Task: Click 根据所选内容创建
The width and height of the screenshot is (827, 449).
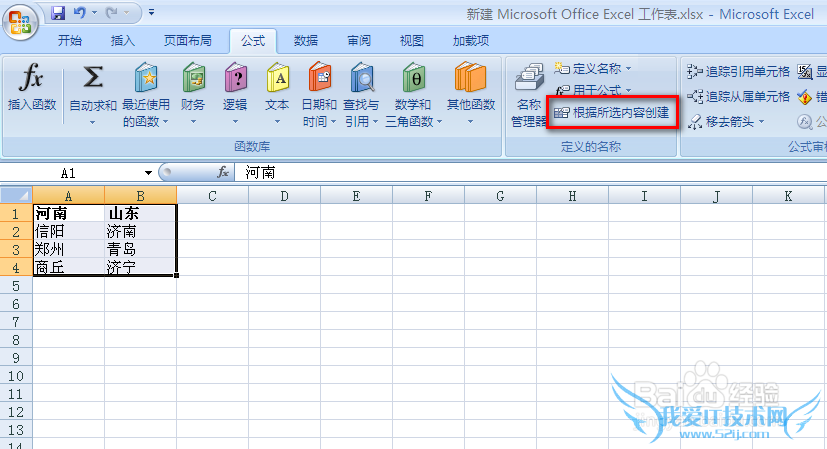Action: pyautogui.click(x=612, y=112)
